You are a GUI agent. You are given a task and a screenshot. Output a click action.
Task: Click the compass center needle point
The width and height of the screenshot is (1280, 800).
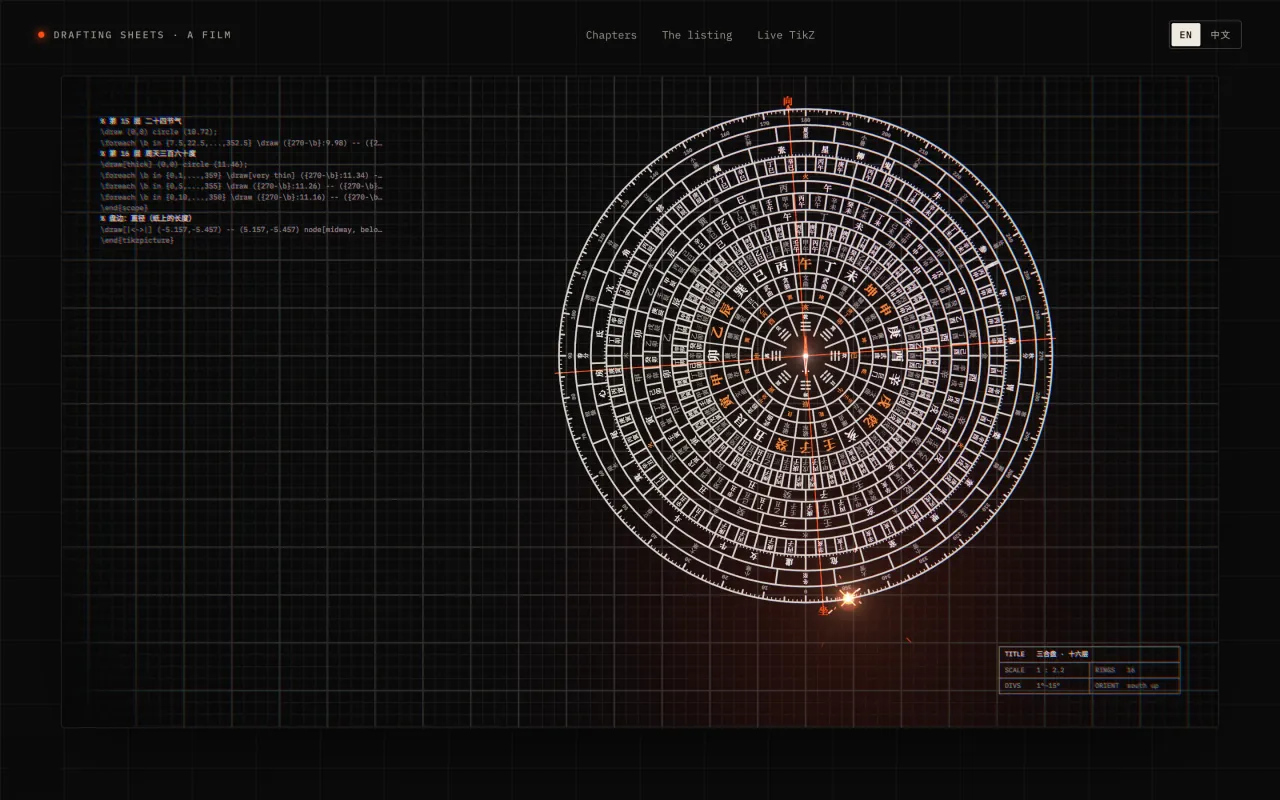click(x=805, y=355)
